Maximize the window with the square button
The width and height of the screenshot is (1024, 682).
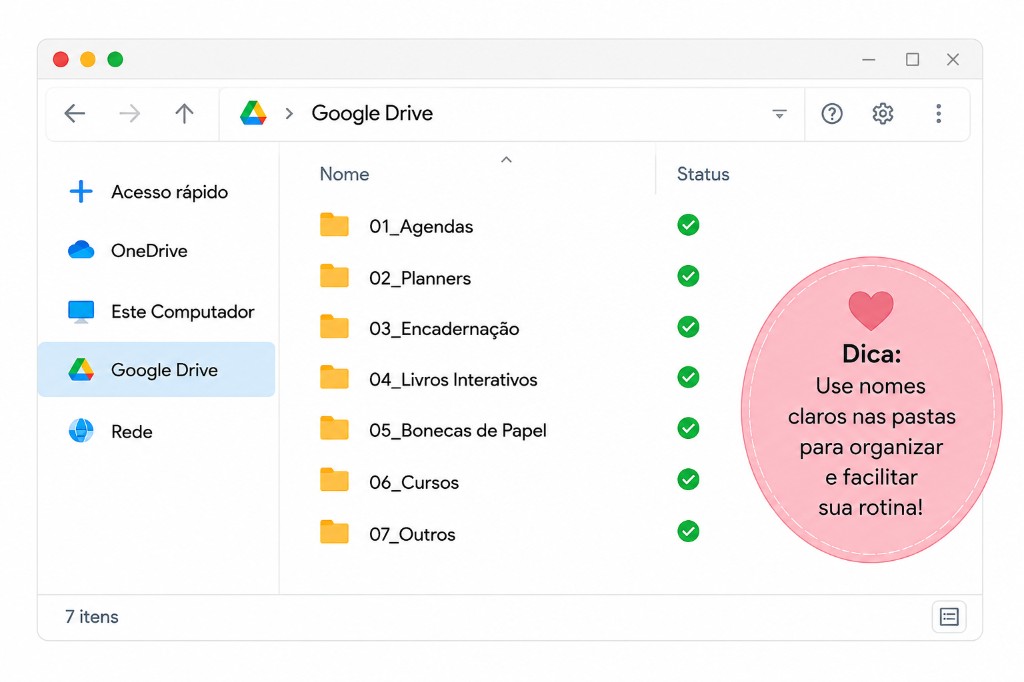[912, 59]
